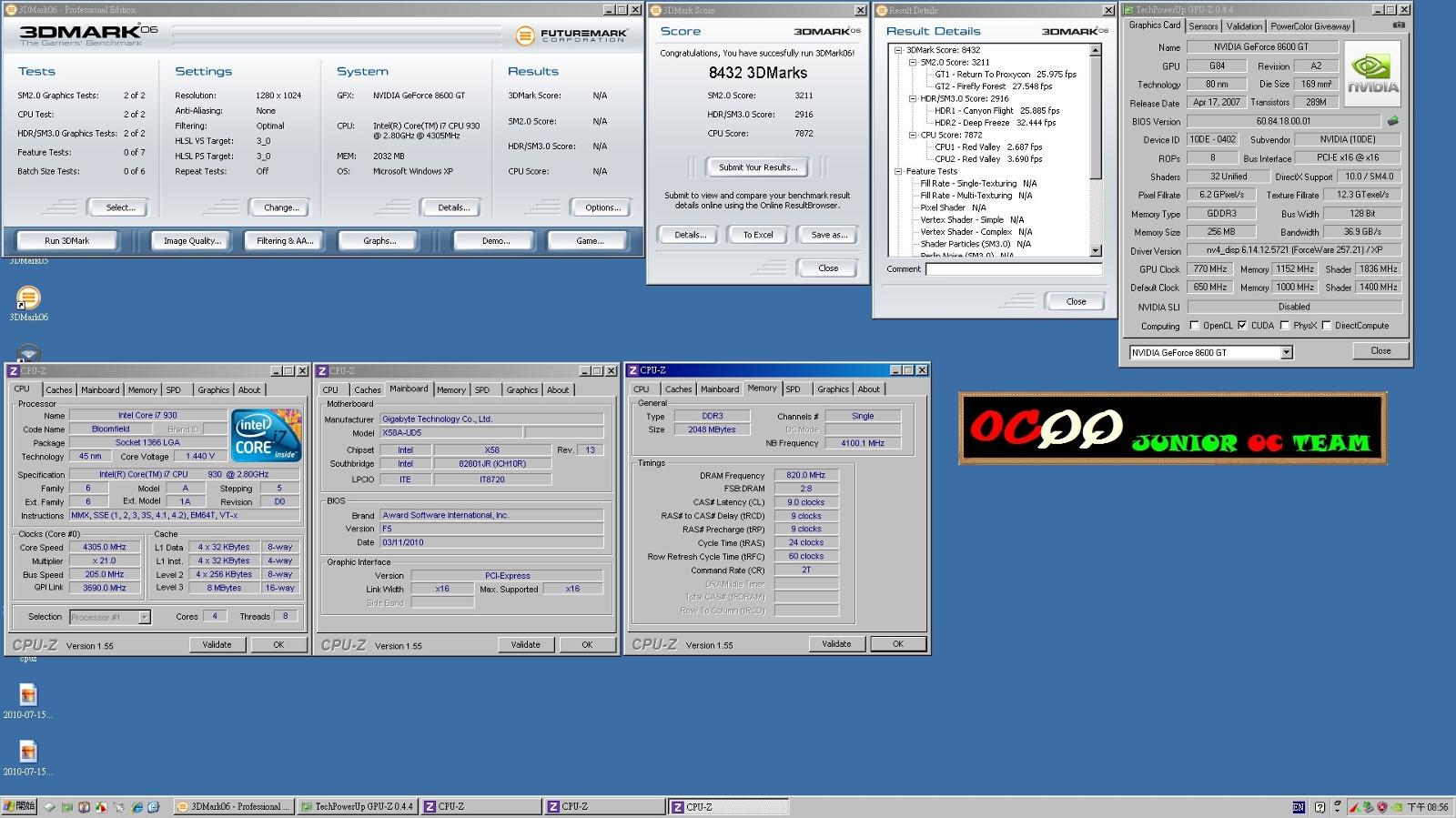Click the Futuremark Corporation logo
The image size is (1456, 818).
point(571,35)
